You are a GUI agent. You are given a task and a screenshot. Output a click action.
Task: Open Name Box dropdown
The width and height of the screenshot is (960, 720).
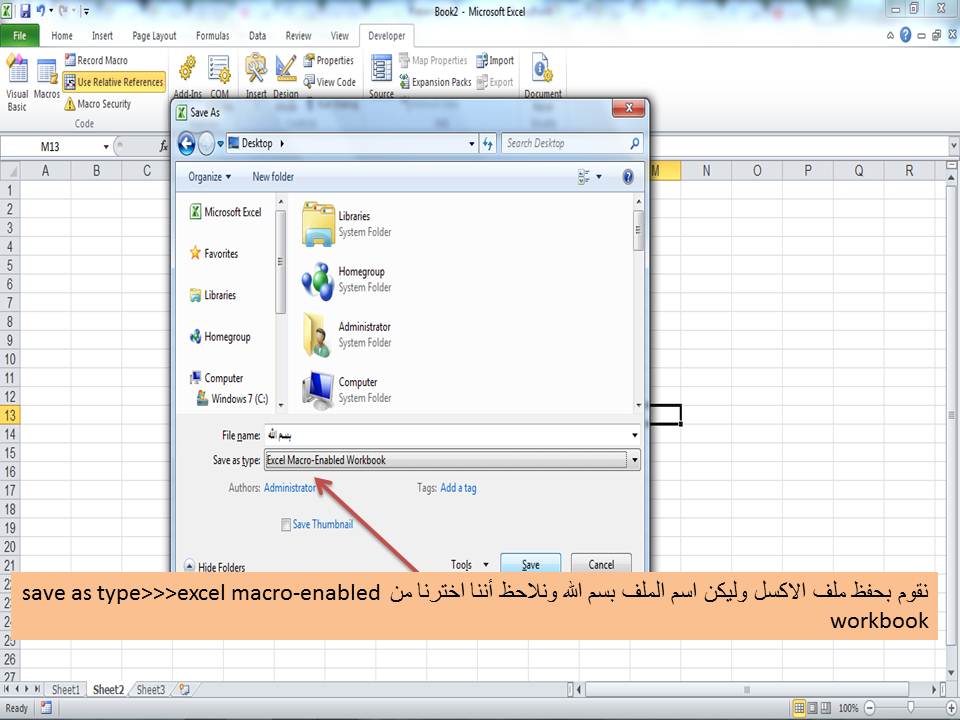pyautogui.click(x=105, y=146)
